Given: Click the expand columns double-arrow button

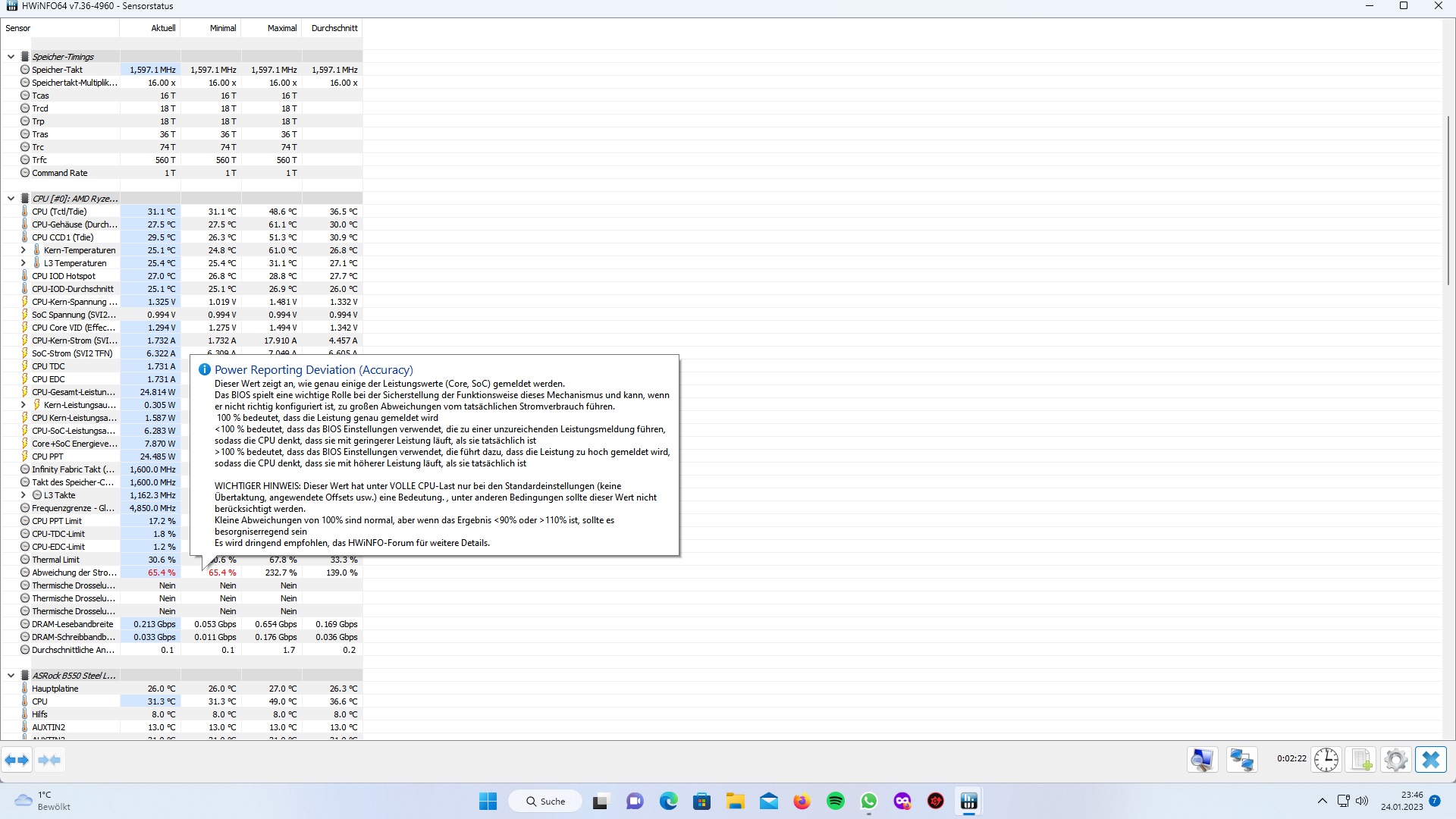Looking at the screenshot, I should pyautogui.click(x=17, y=759).
